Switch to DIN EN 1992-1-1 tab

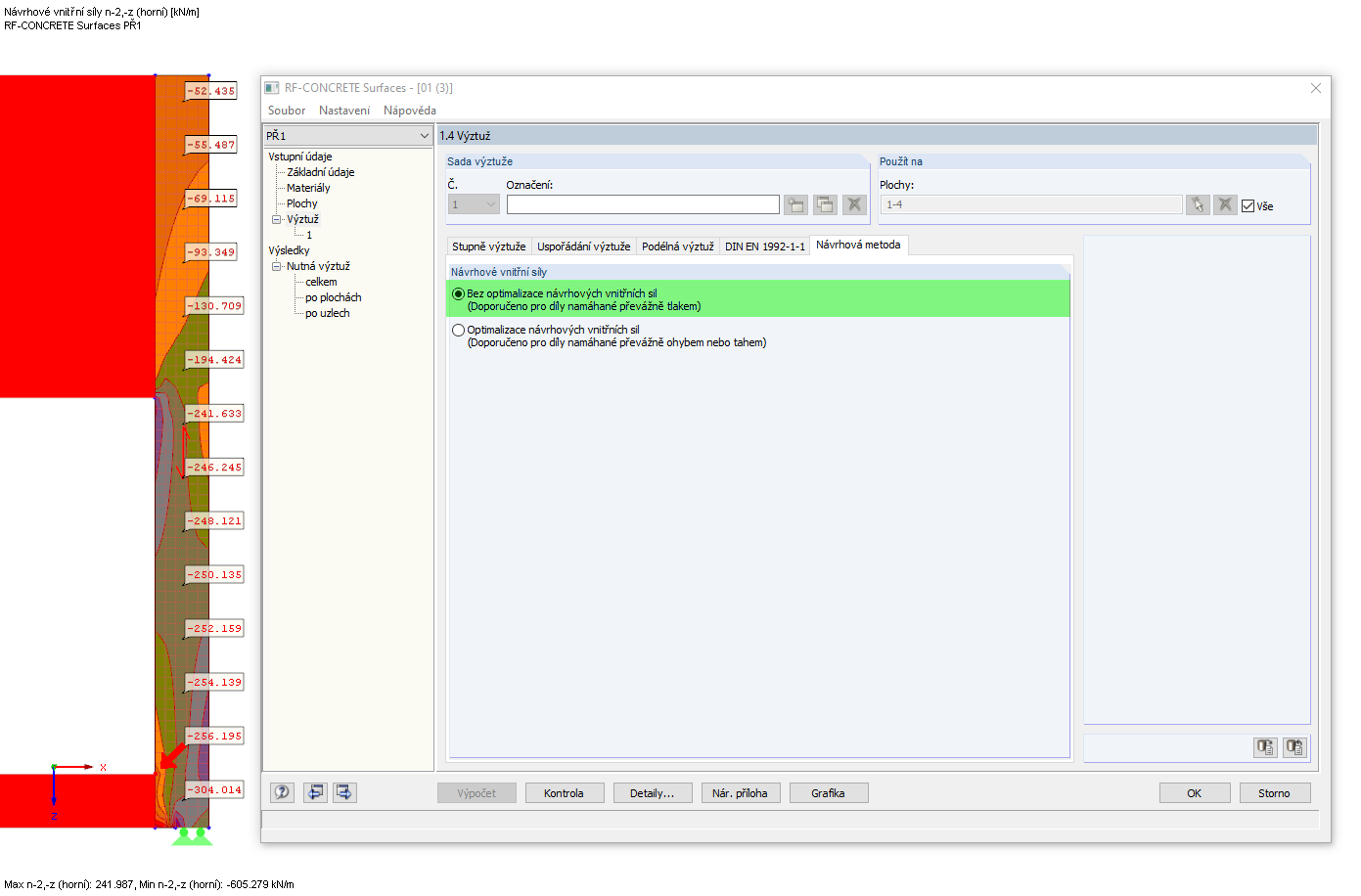point(764,246)
